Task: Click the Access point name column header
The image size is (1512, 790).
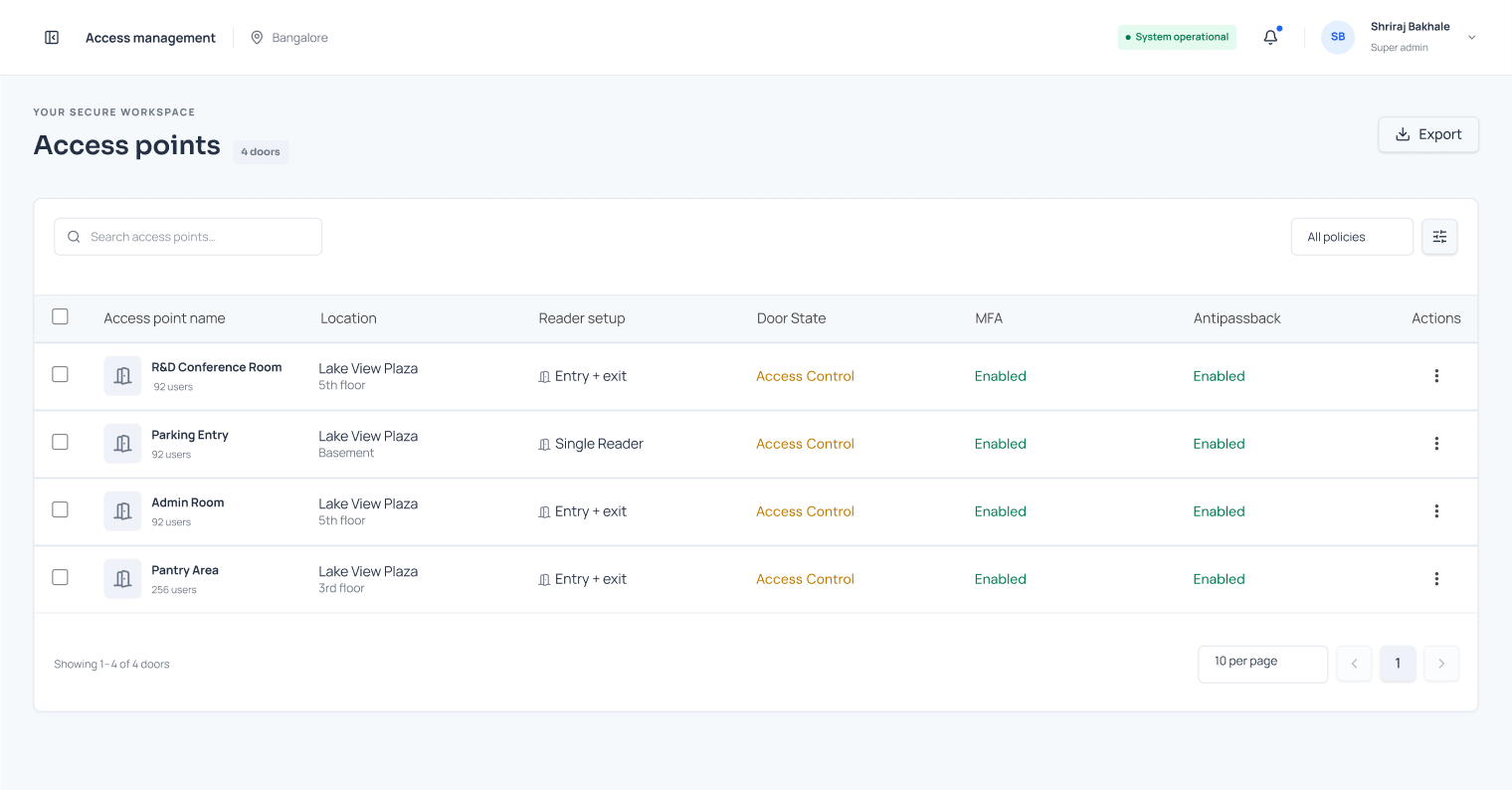Action: [x=164, y=318]
